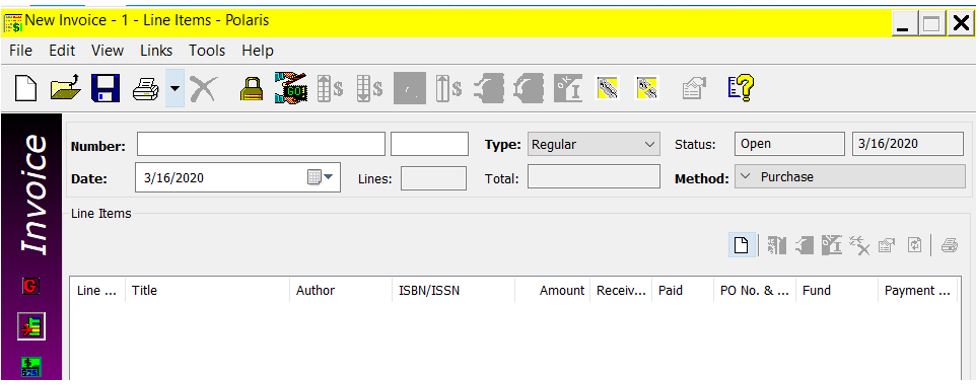980x391 pixels.
Task: Click the line-item properties sheet icon
Action: coord(886,245)
